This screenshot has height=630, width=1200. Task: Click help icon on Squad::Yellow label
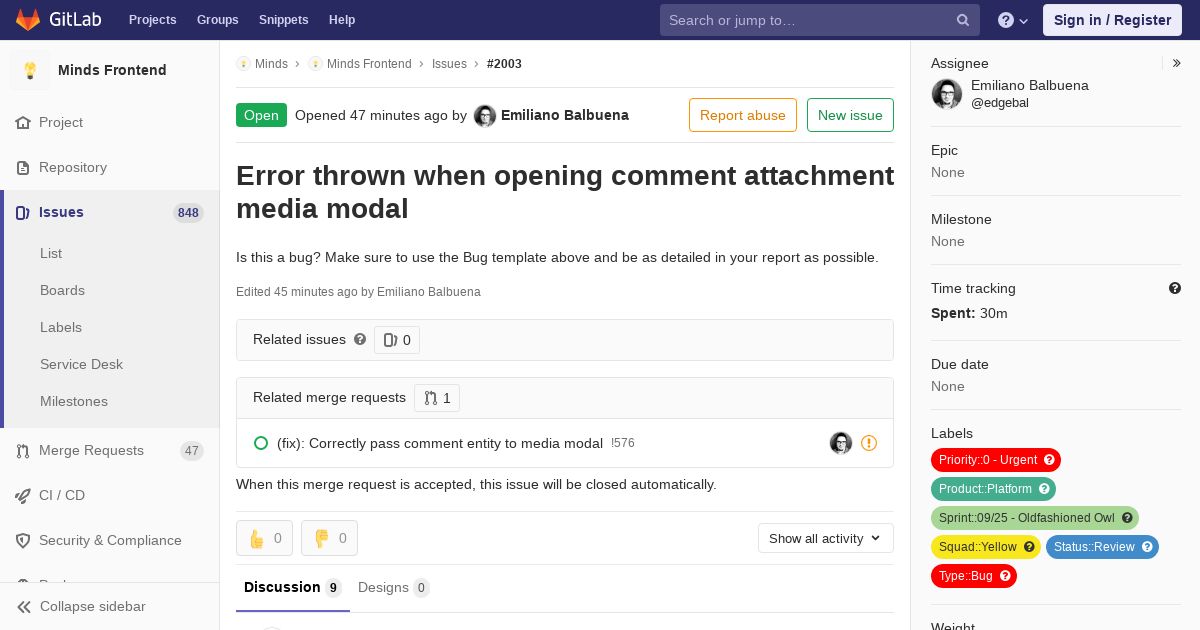1029,547
